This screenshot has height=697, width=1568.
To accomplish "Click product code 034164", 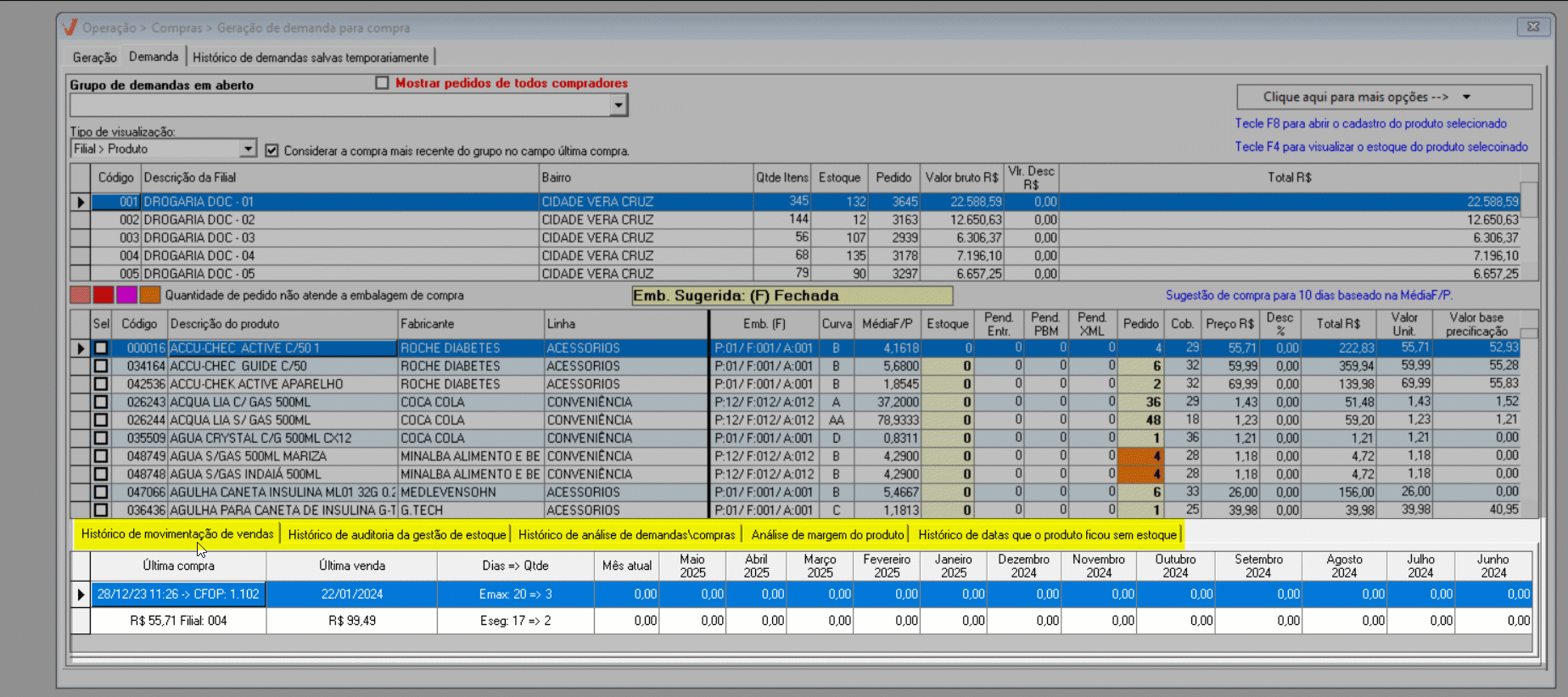I will pyautogui.click(x=147, y=366).
